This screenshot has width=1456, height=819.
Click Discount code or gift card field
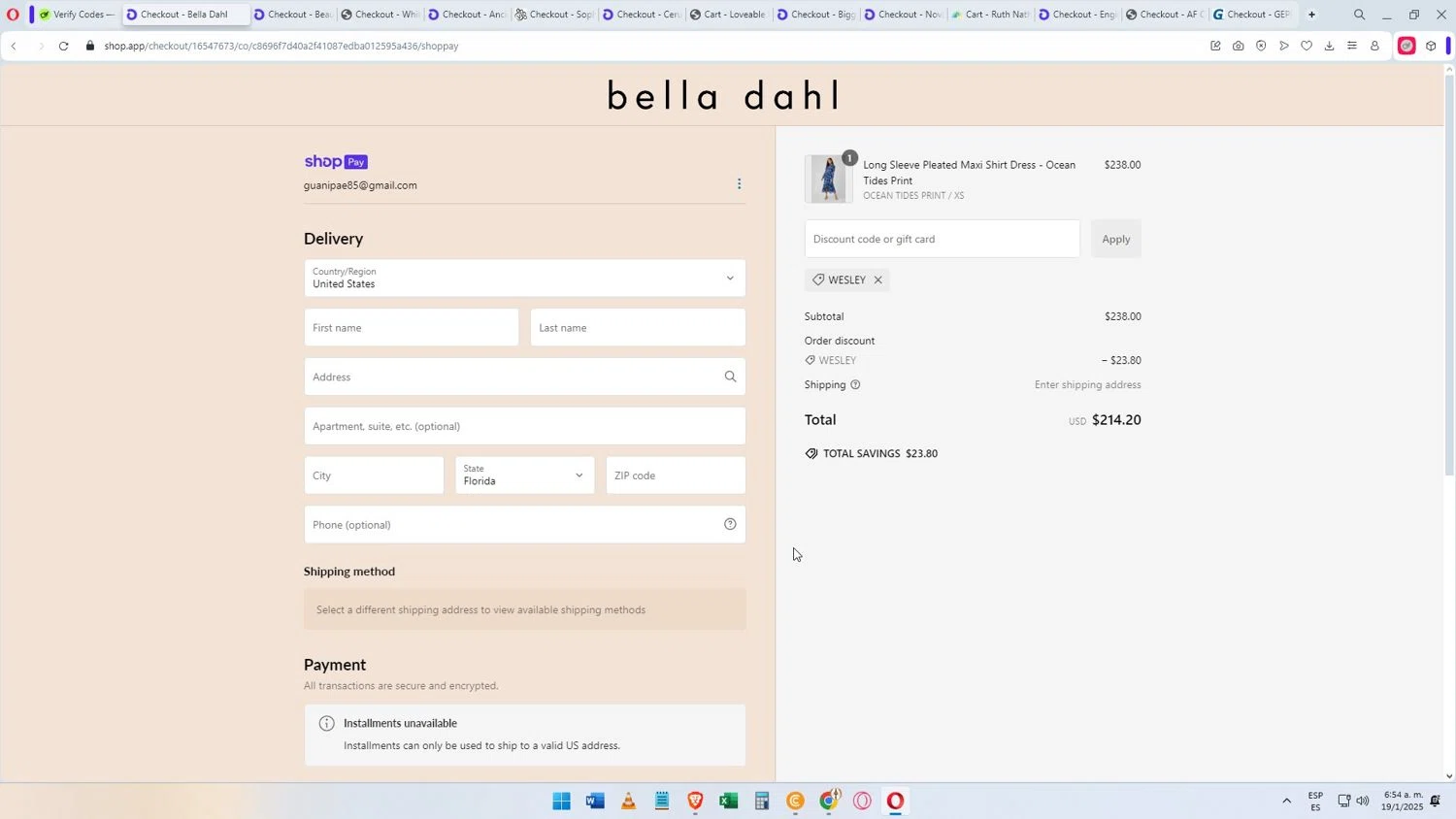(x=943, y=239)
